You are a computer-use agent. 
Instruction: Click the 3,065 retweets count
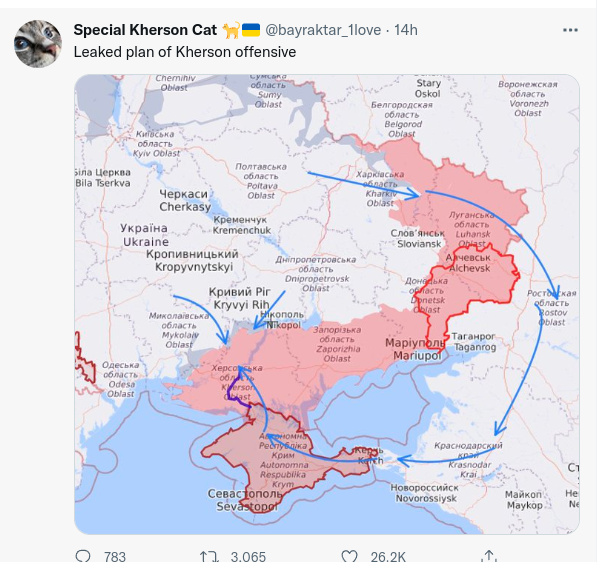point(248,557)
